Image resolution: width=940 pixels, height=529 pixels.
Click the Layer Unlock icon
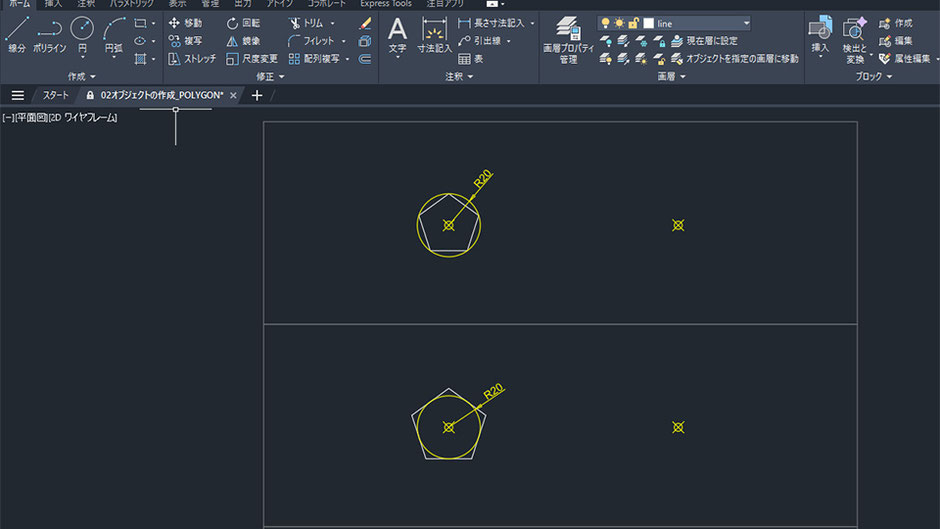pyautogui.click(x=659, y=59)
